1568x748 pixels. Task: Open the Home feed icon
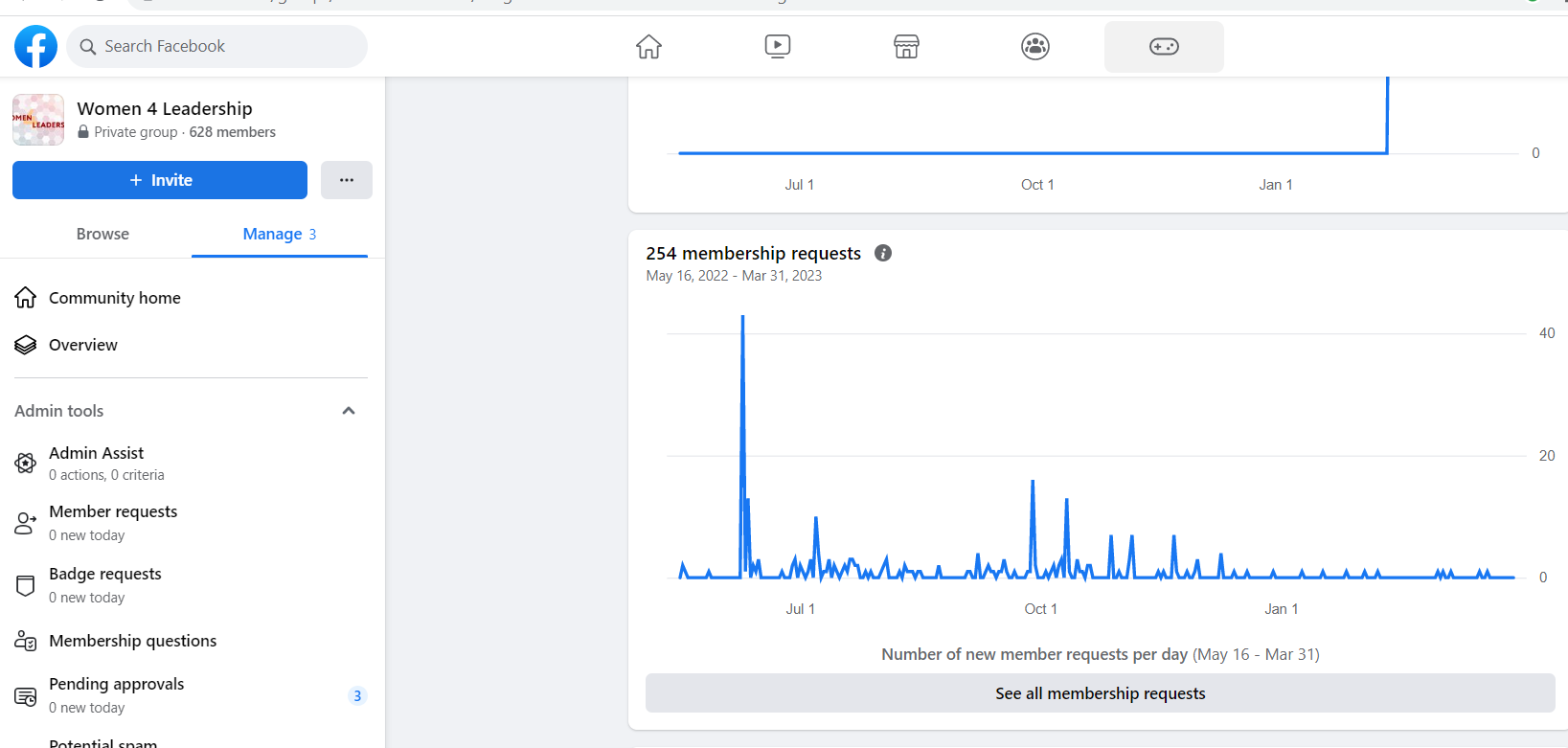tap(648, 46)
